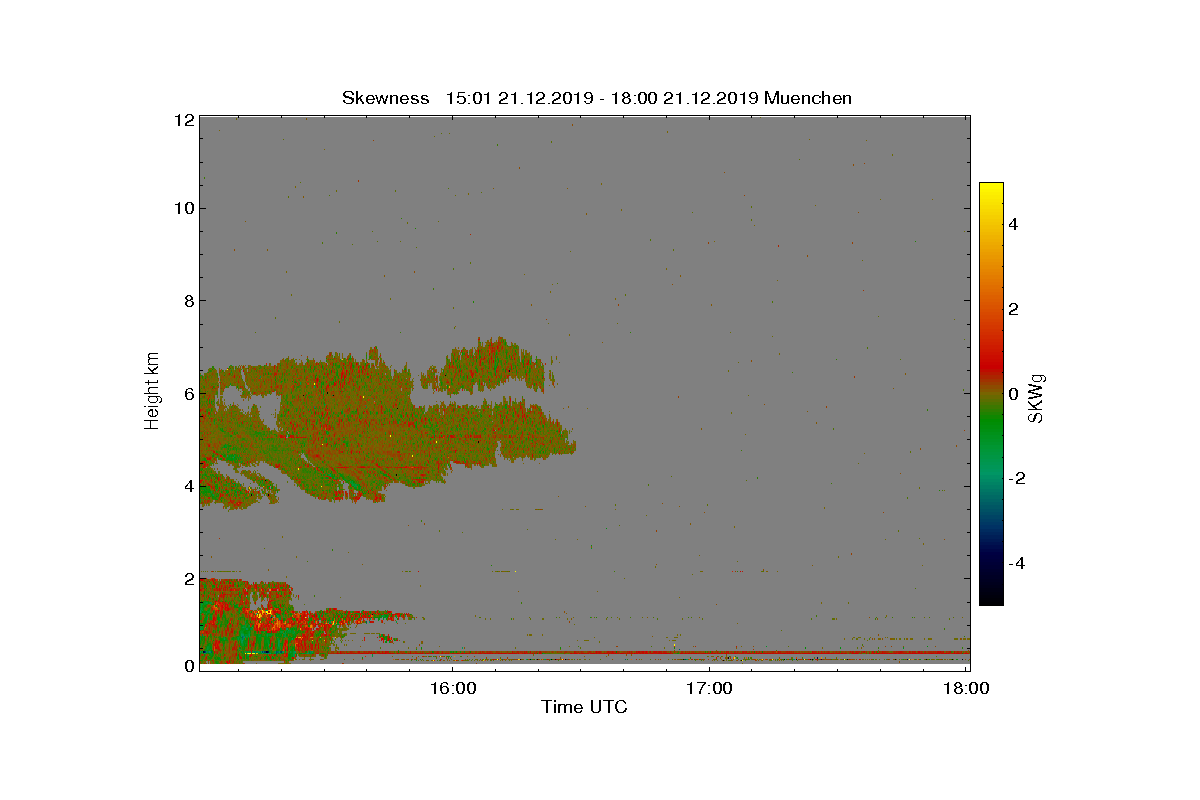Click the plot title starting with 'Skewness'
This screenshot has width=1200, height=800.
coord(597,98)
